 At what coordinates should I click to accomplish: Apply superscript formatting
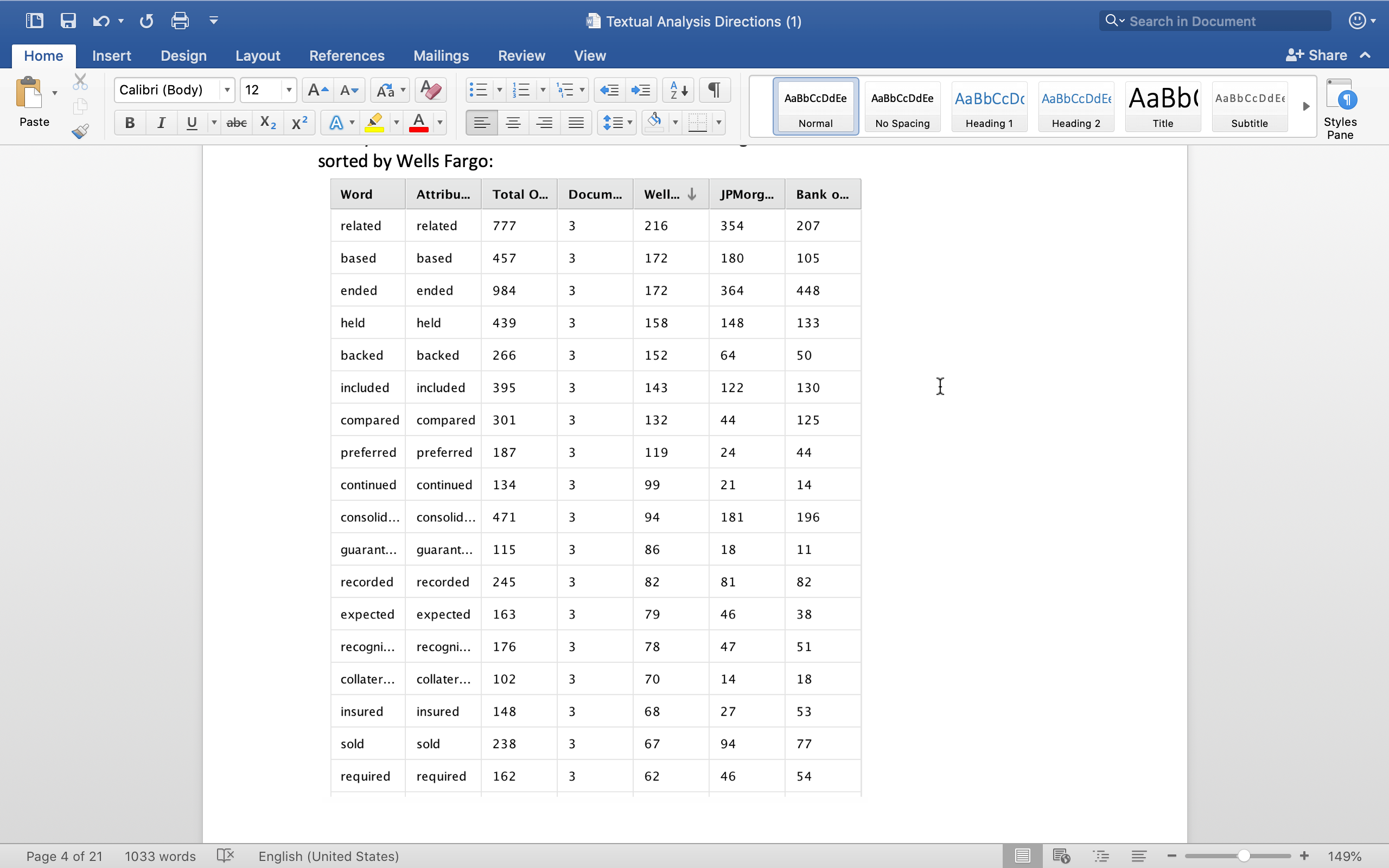pyautogui.click(x=298, y=122)
